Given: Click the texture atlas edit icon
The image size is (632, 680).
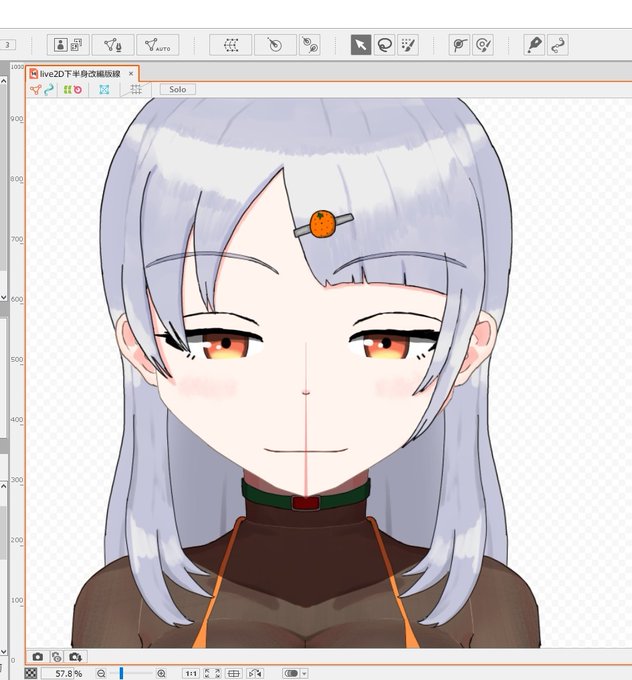Looking at the screenshot, I should [68, 45].
